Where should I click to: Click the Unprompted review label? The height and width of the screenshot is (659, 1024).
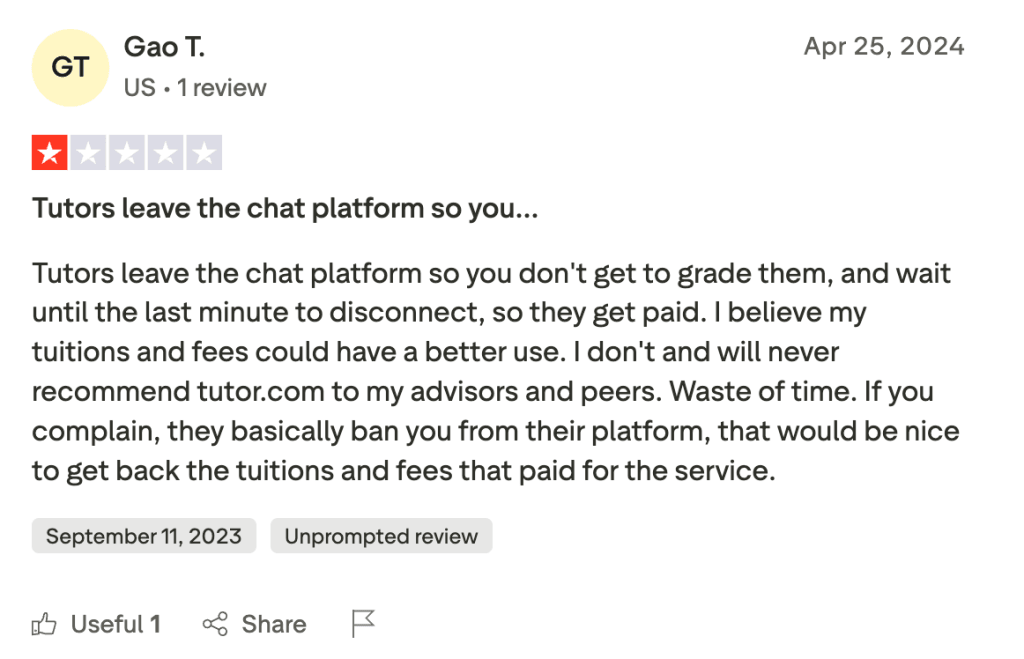pyautogui.click(x=381, y=535)
